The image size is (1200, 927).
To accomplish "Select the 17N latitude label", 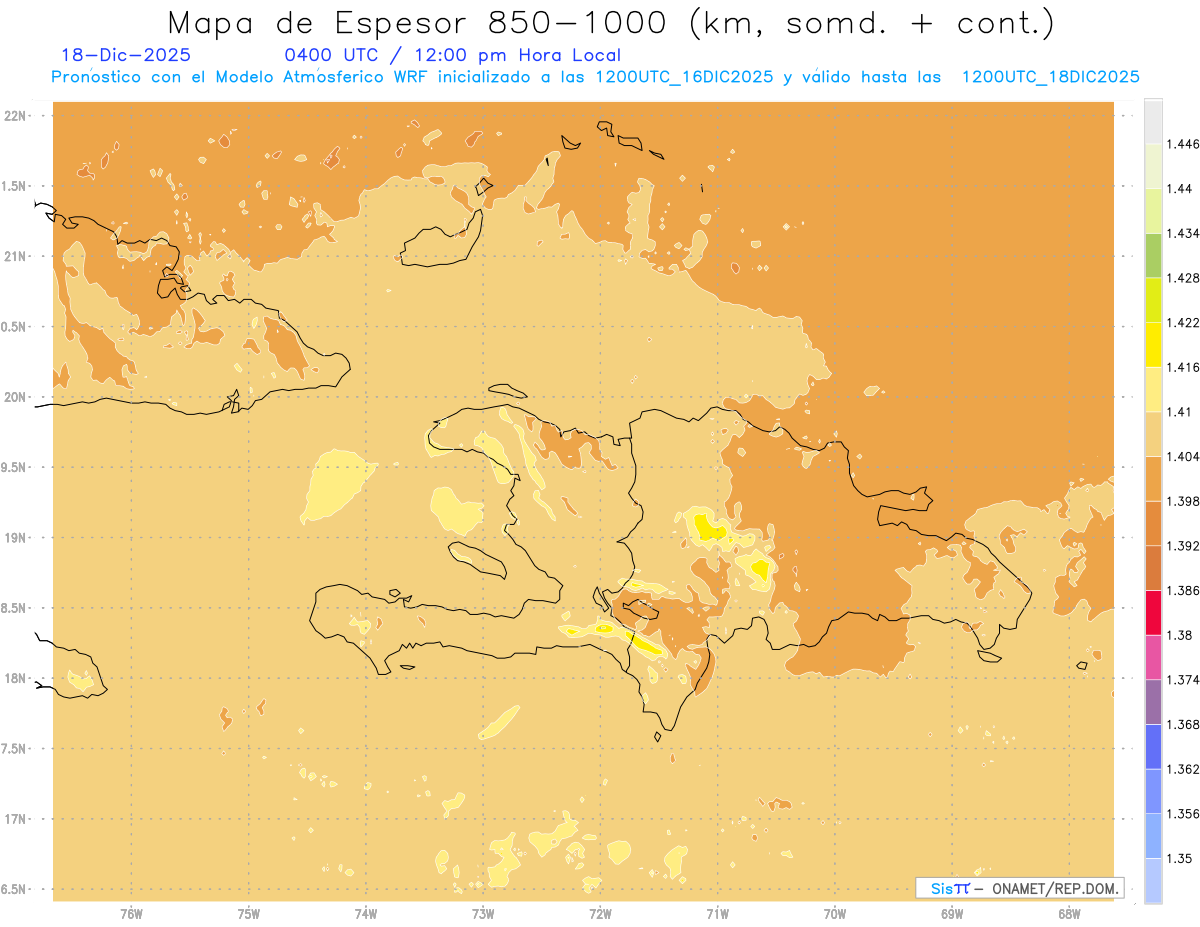I will point(16,819).
